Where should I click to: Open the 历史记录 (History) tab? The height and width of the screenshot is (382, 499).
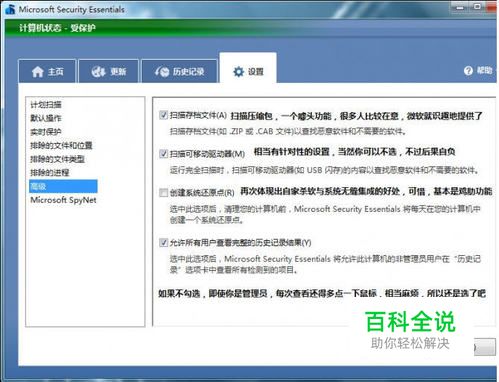[179, 71]
